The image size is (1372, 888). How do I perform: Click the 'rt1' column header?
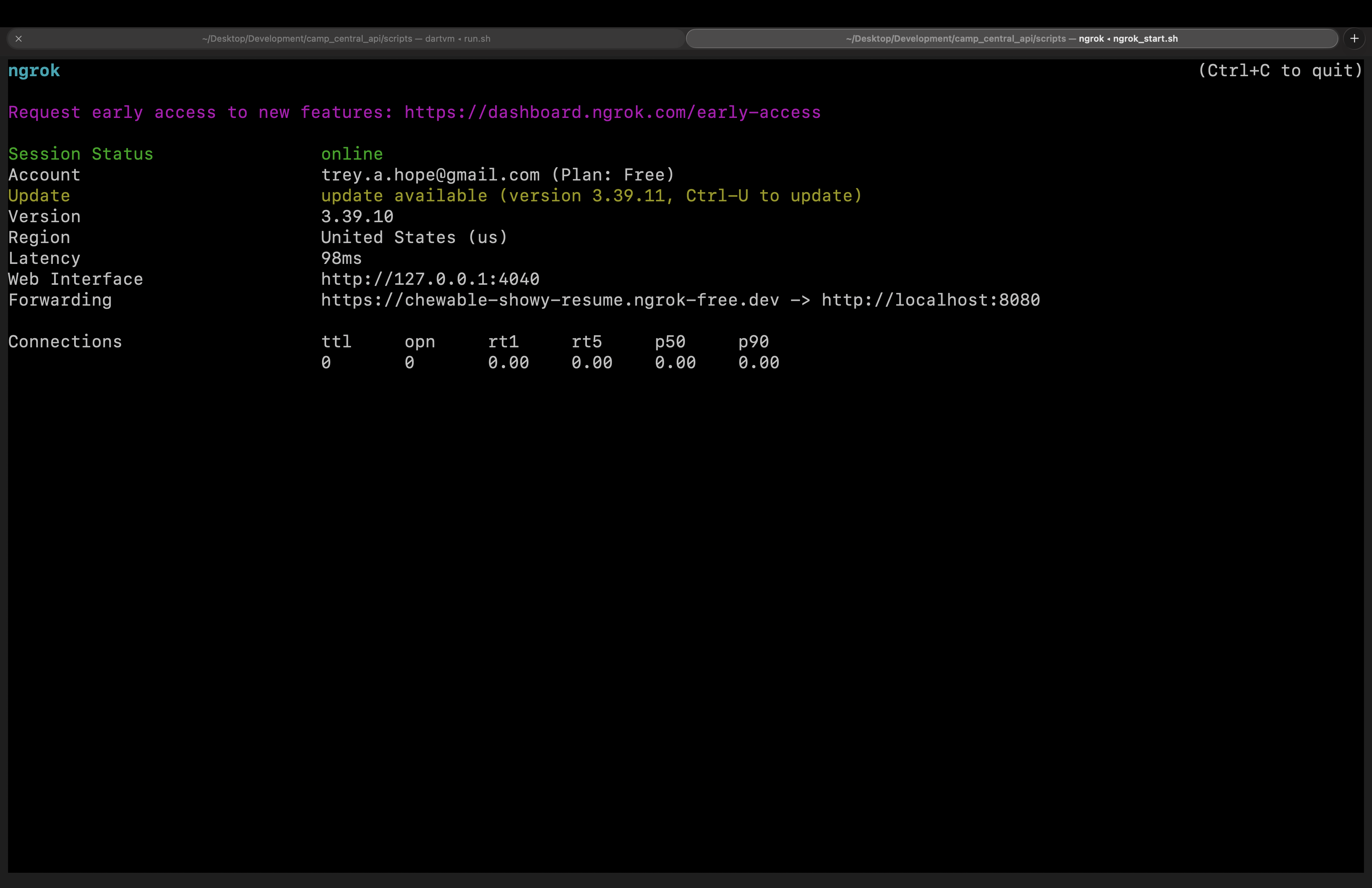[x=503, y=342]
